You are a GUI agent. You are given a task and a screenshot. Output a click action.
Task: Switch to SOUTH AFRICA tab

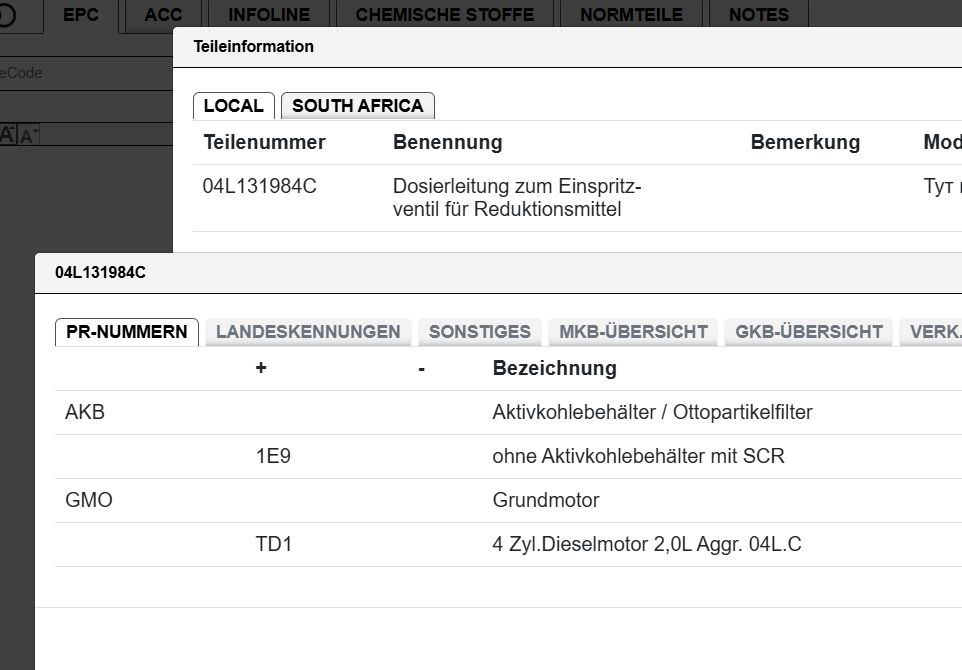pyautogui.click(x=358, y=106)
